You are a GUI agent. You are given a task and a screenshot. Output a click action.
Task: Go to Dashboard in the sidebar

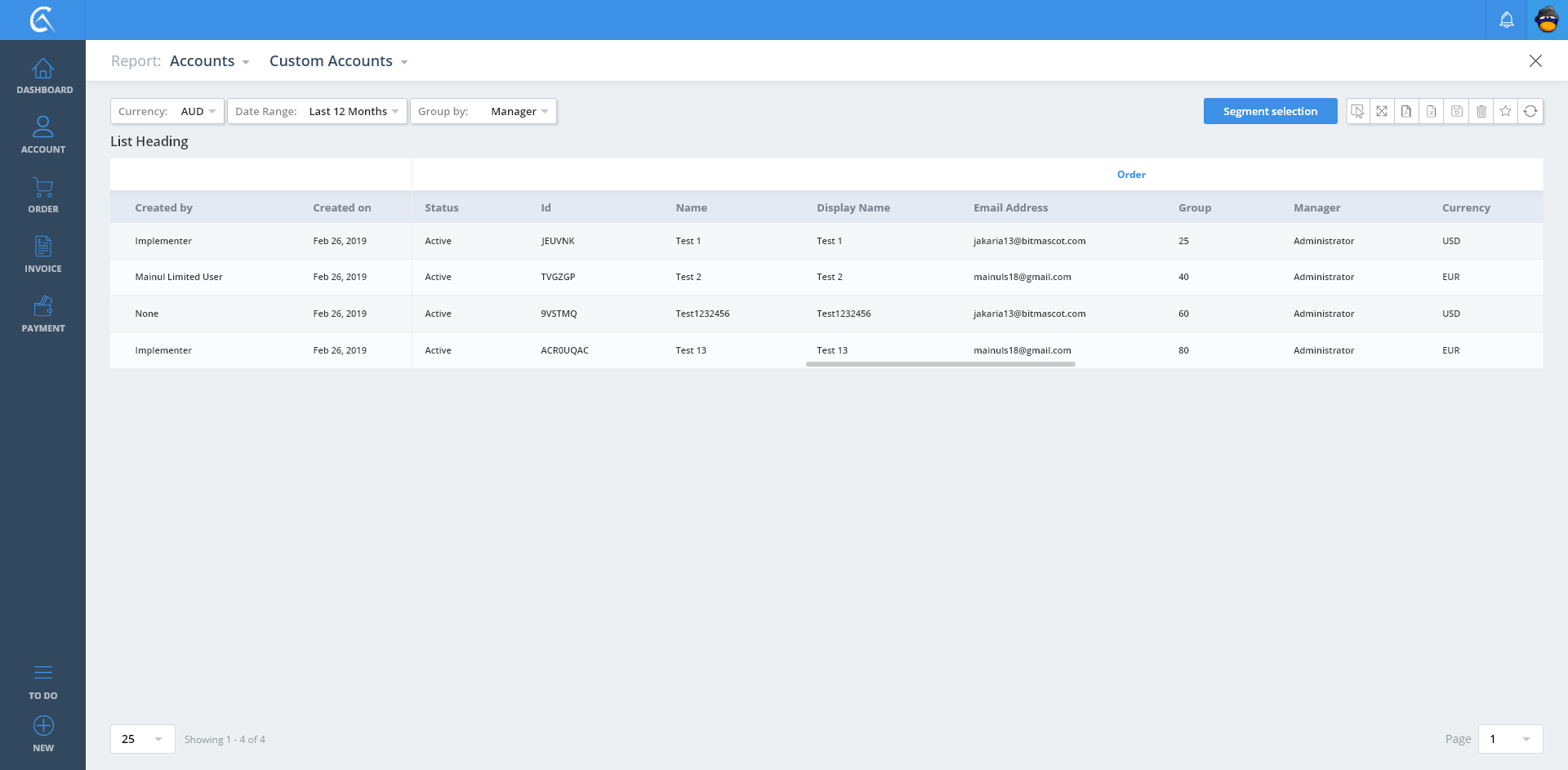43,76
